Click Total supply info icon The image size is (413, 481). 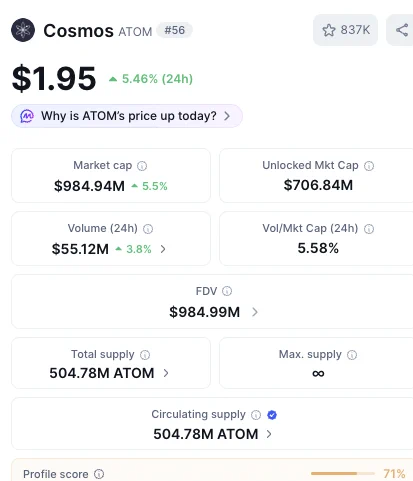(145, 355)
